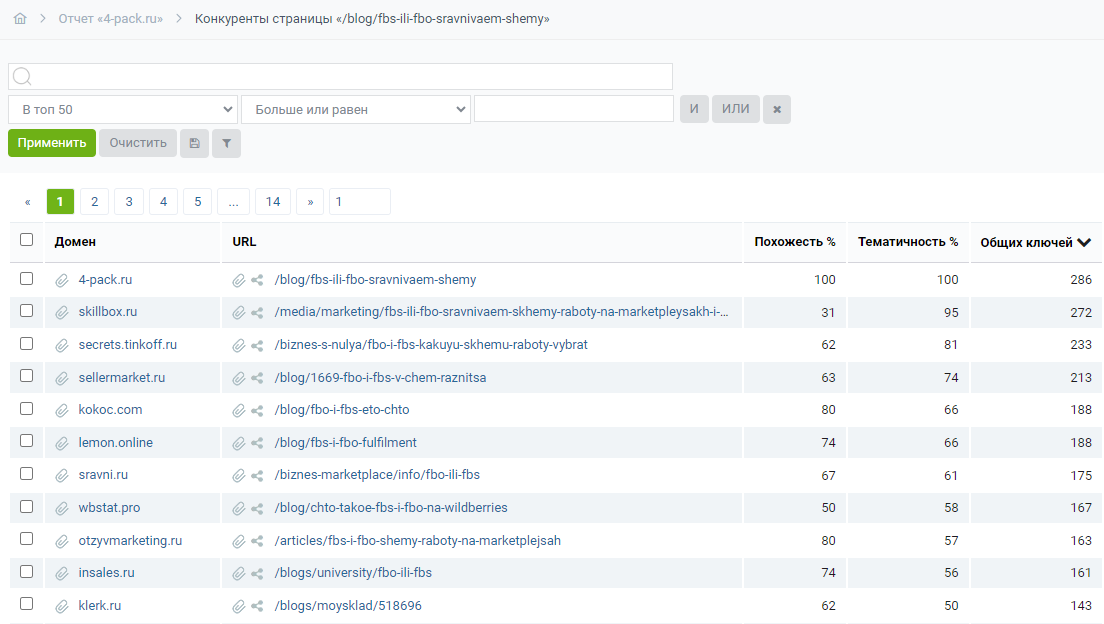Viewport: 1104px width, 624px height.
Task: Open the insales.ru domain link
Action: click(106, 573)
